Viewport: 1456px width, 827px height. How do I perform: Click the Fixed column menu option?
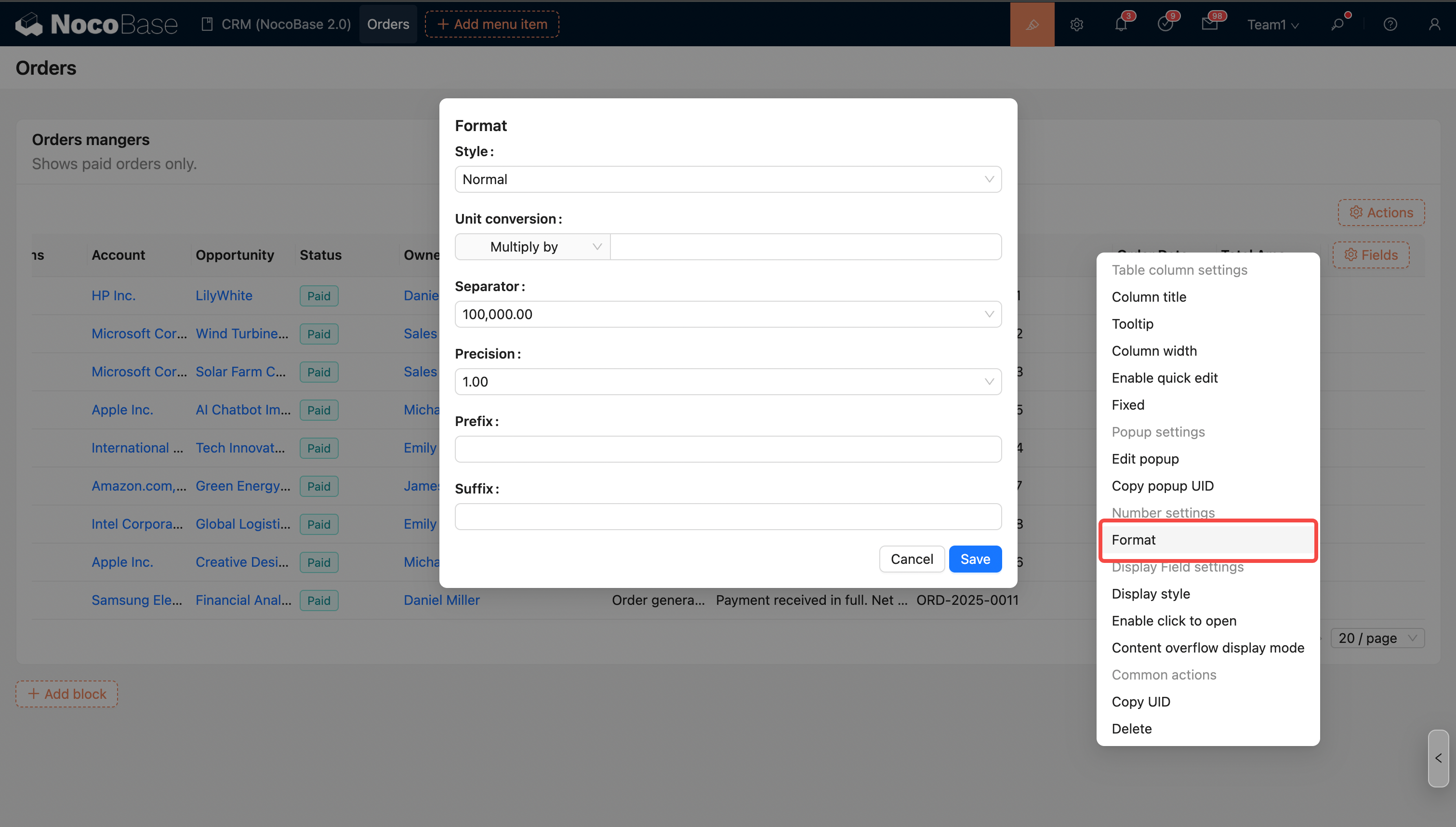click(x=1128, y=405)
